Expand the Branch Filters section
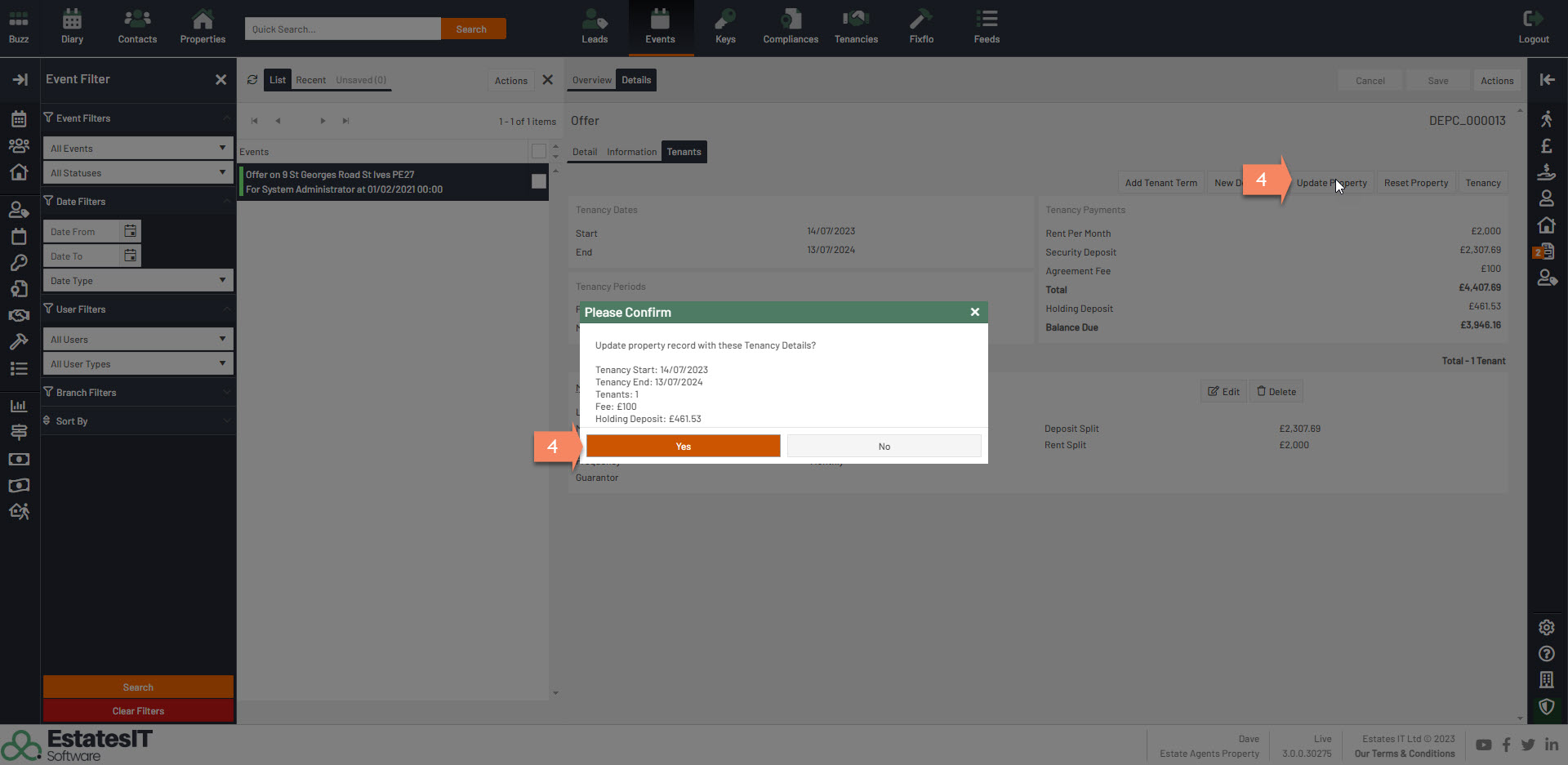The height and width of the screenshot is (765, 1568). 137,393
